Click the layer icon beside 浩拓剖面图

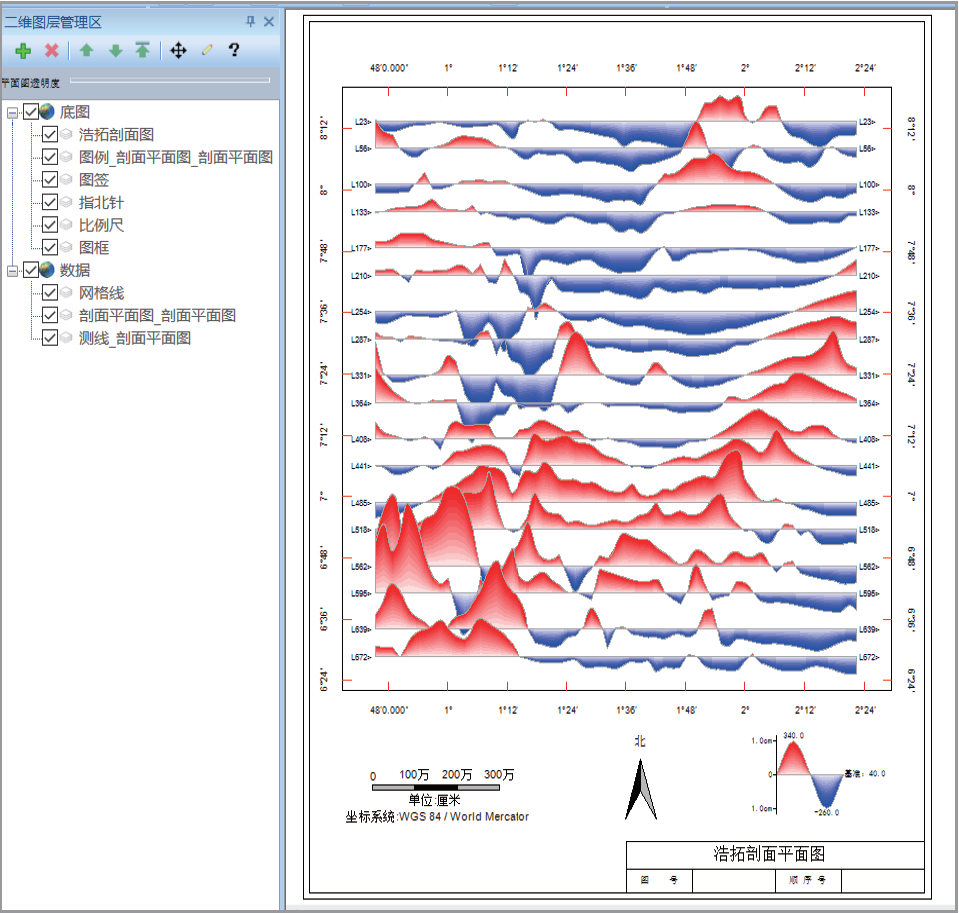67,135
